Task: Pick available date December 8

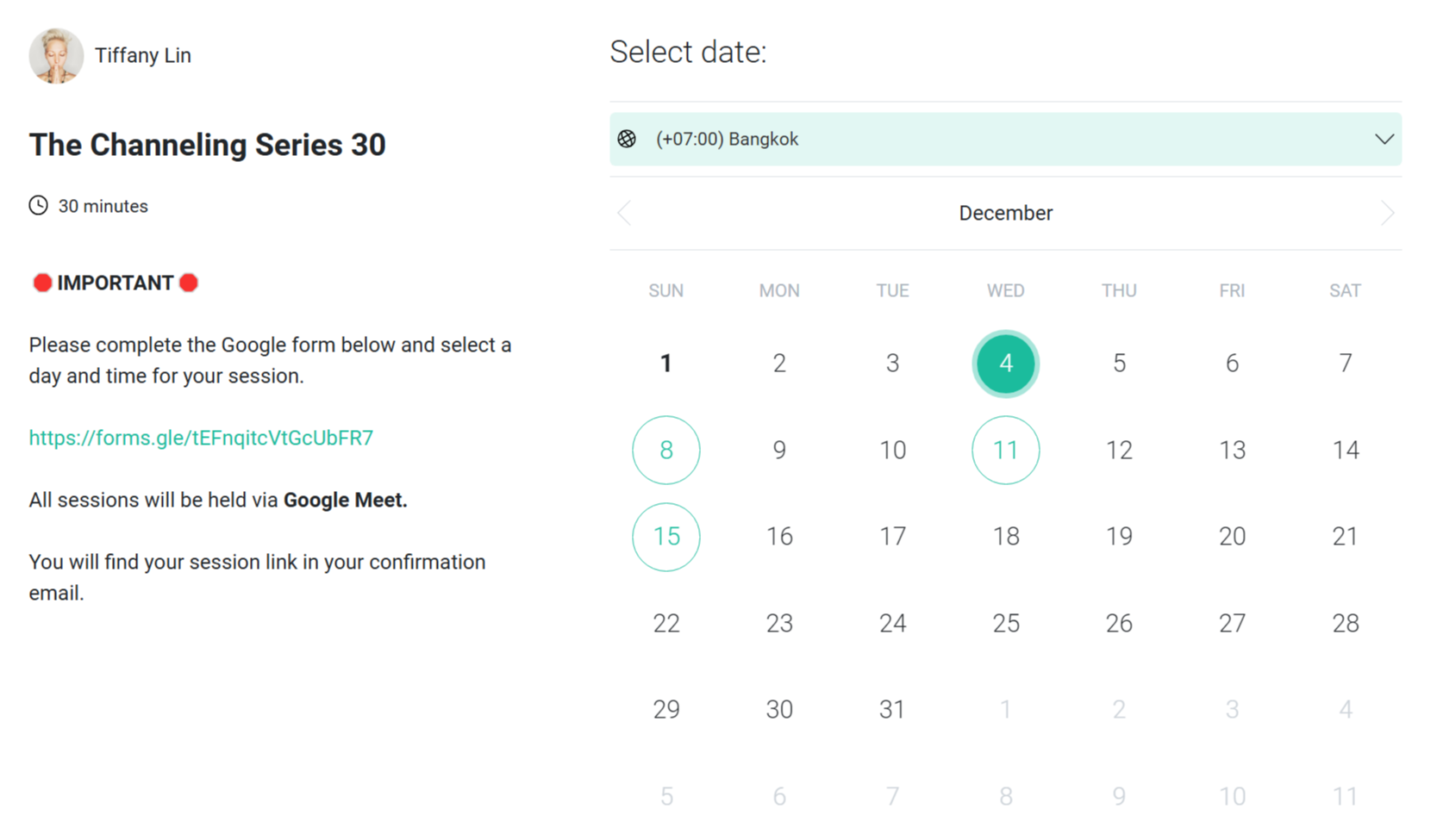Action: [x=665, y=450]
